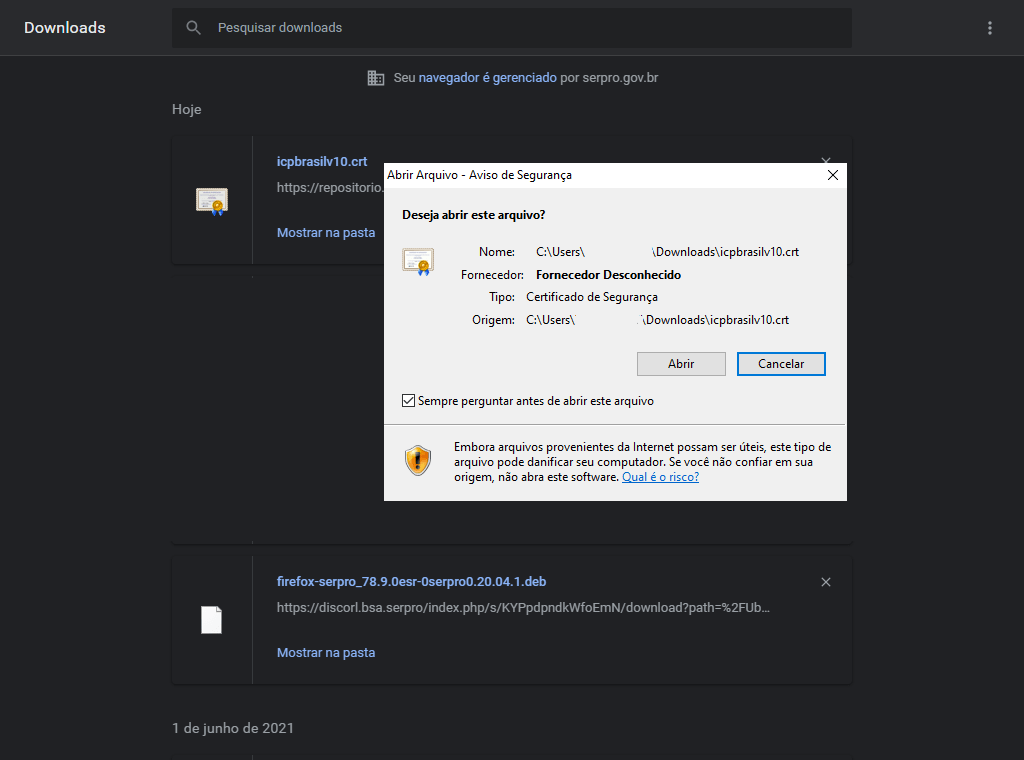This screenshot has width=1024, height=760.
Task: Open the 'Qual é o risco?' link
Action: click(660, 478)
